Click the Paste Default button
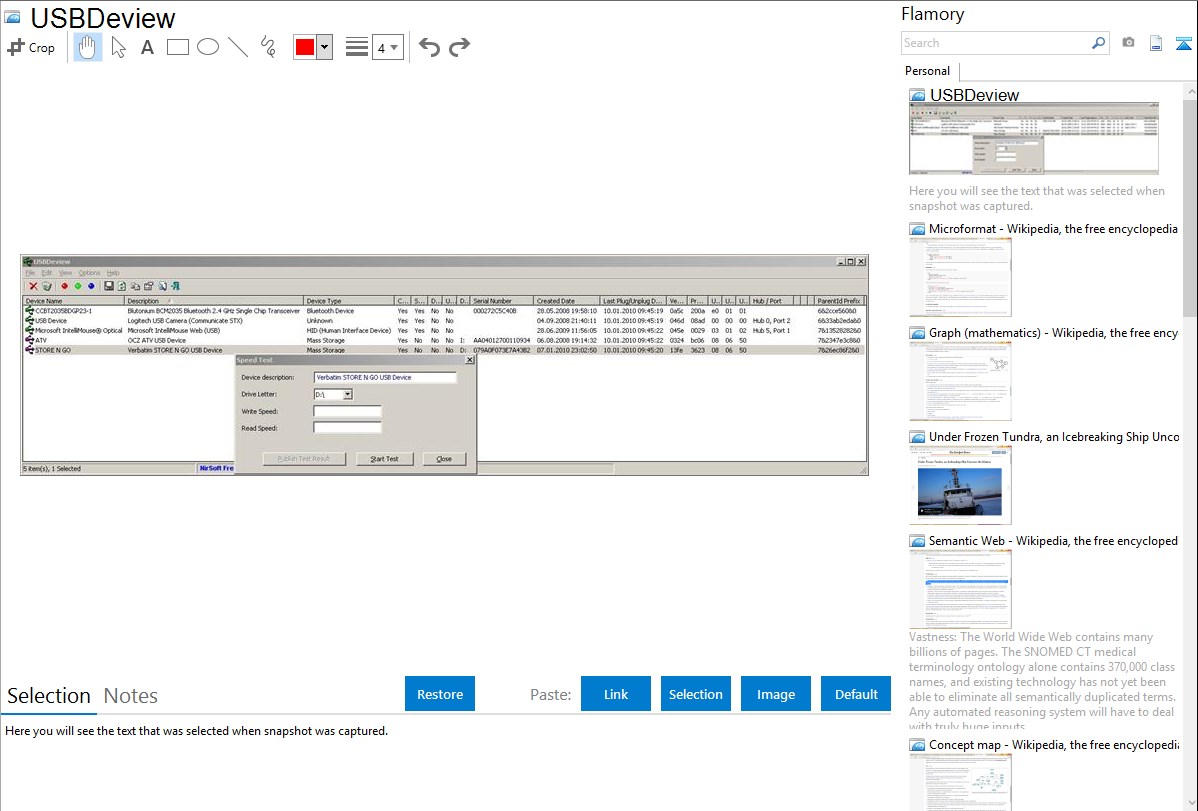 pyautogui.click(x=856, y=694)
